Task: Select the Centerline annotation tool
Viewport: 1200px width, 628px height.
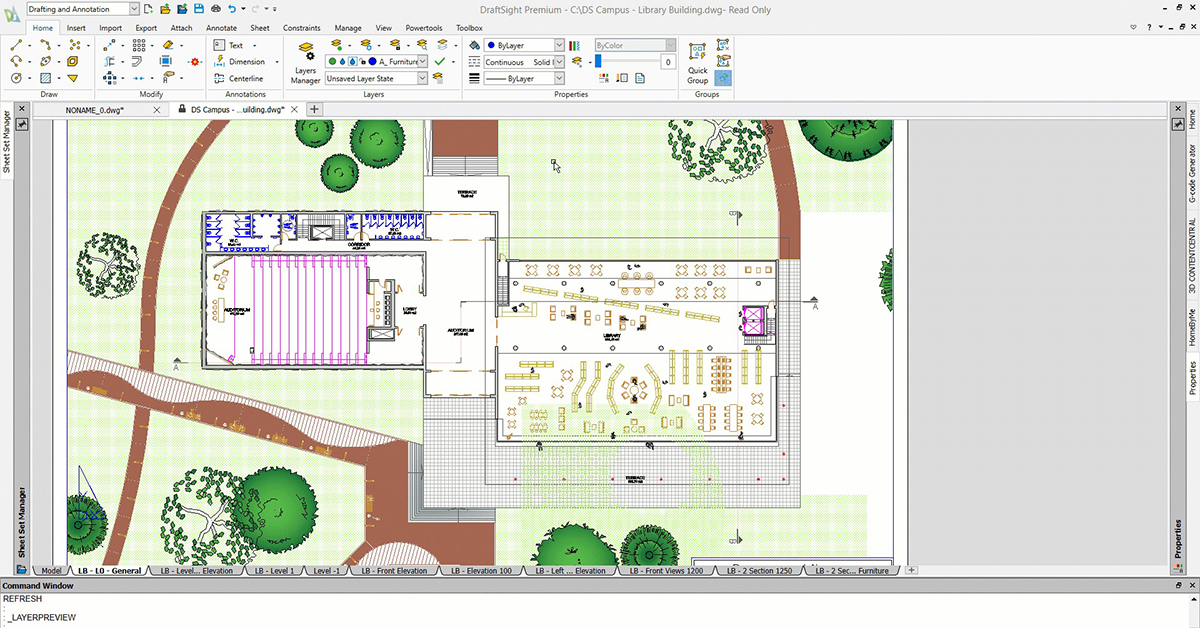Action: (x=245, y=78)
